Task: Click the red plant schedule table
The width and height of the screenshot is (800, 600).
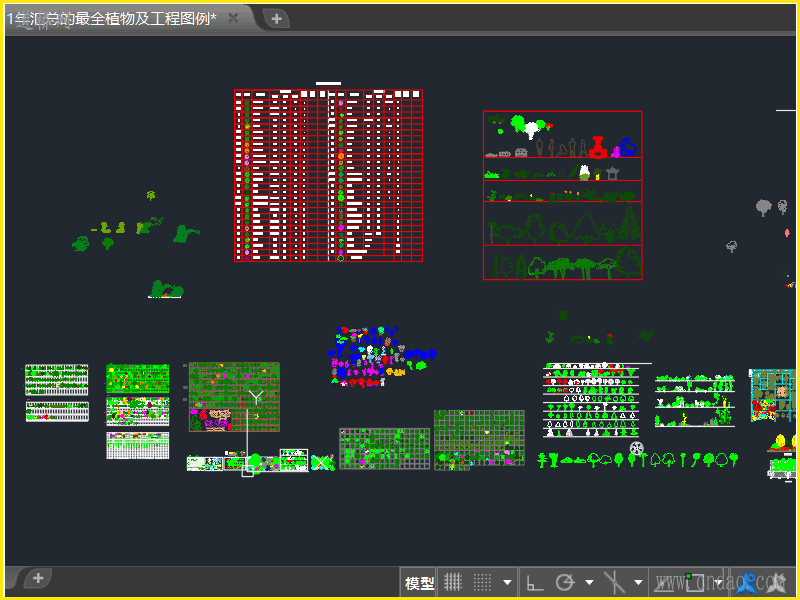Action: click(328, 175)
